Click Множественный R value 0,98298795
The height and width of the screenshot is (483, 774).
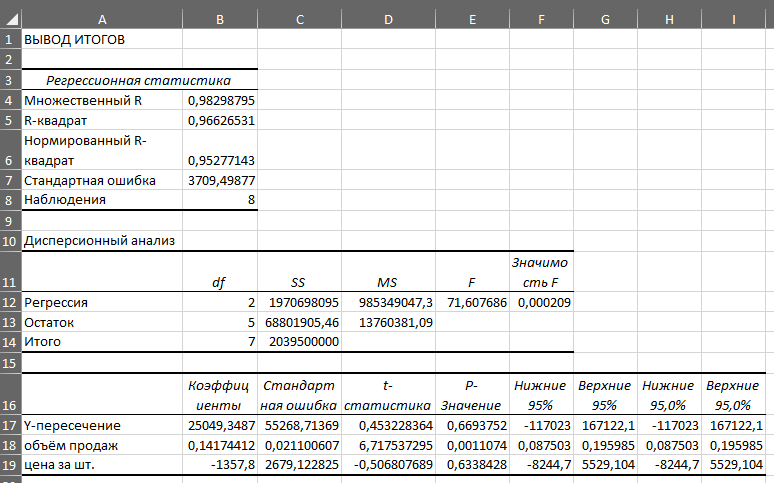tap(221, 100)
